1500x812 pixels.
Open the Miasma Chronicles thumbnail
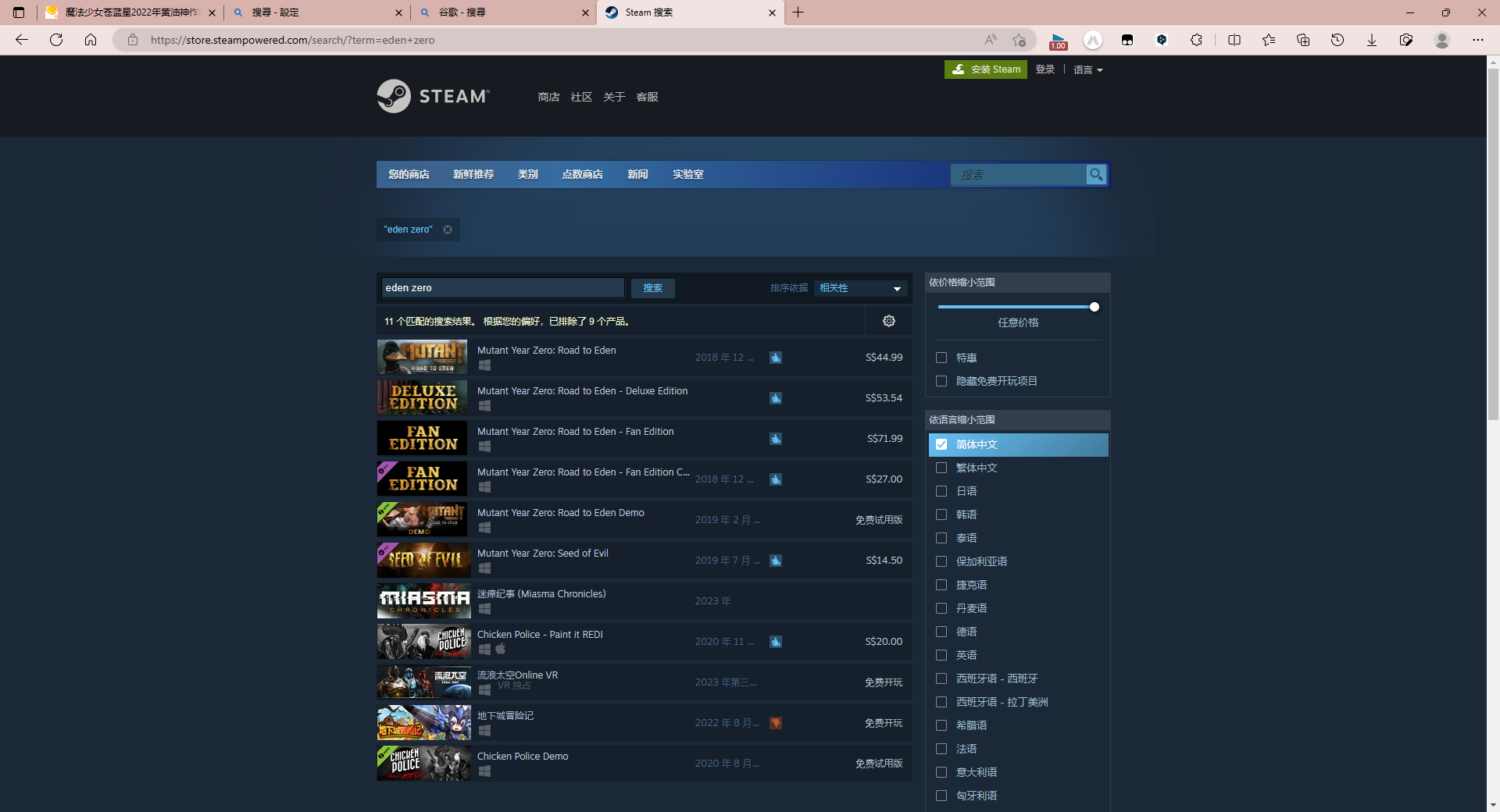pos(424,600)
